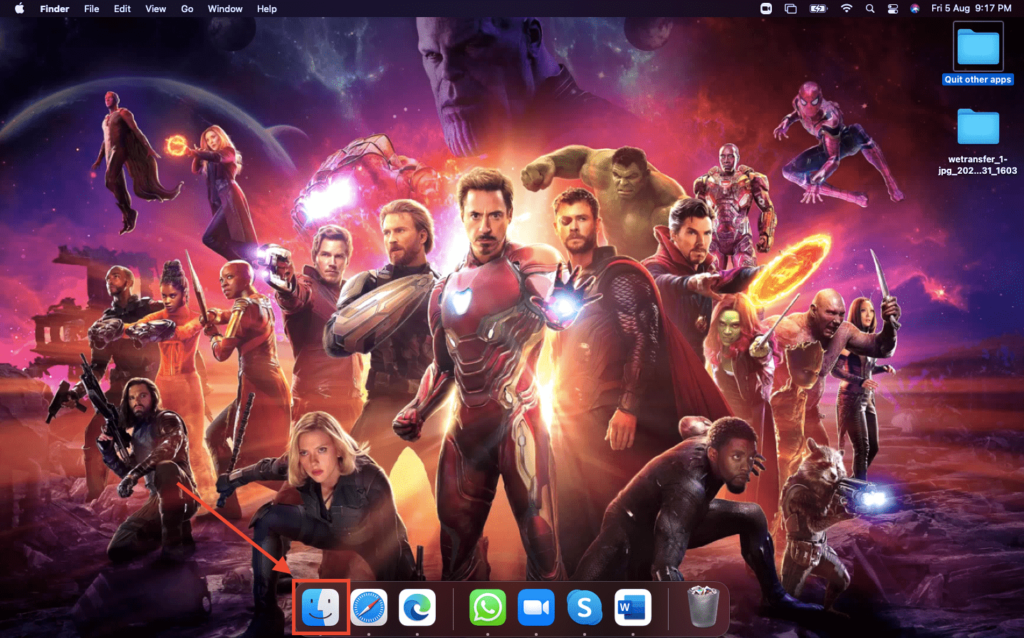Select the "Quit other apps" desktop folder

pos(977,52)
